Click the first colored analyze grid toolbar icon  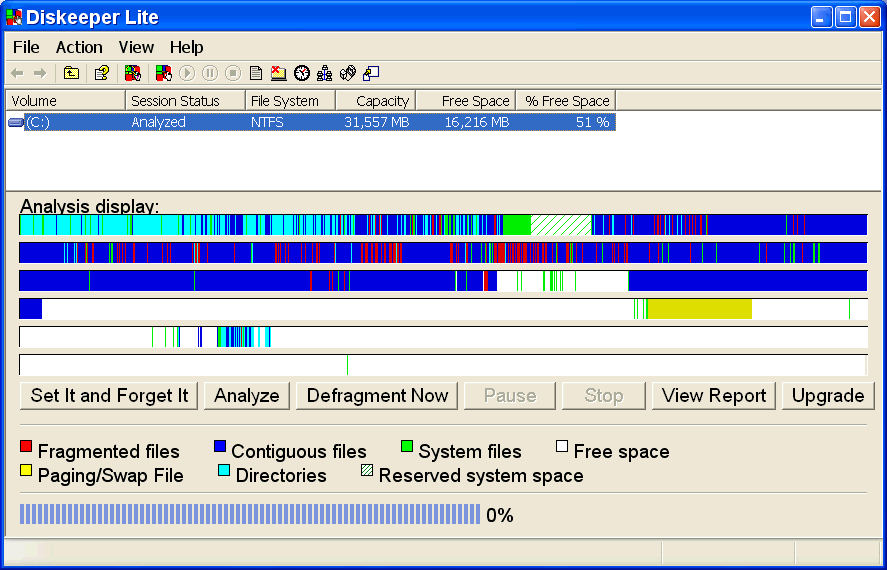click(x=132, y=73)
